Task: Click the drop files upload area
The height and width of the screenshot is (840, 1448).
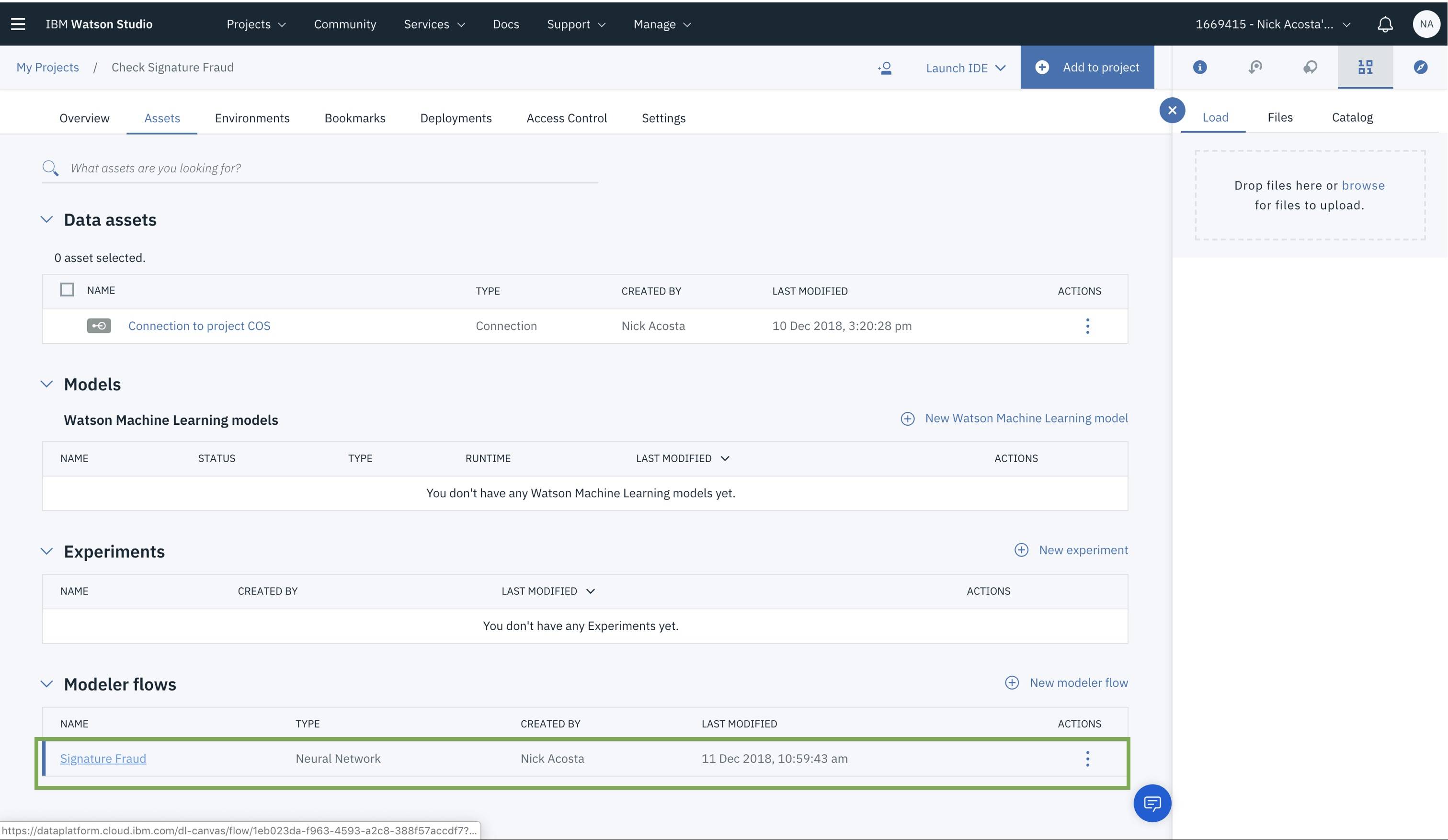Action: tap(1310, 195)
